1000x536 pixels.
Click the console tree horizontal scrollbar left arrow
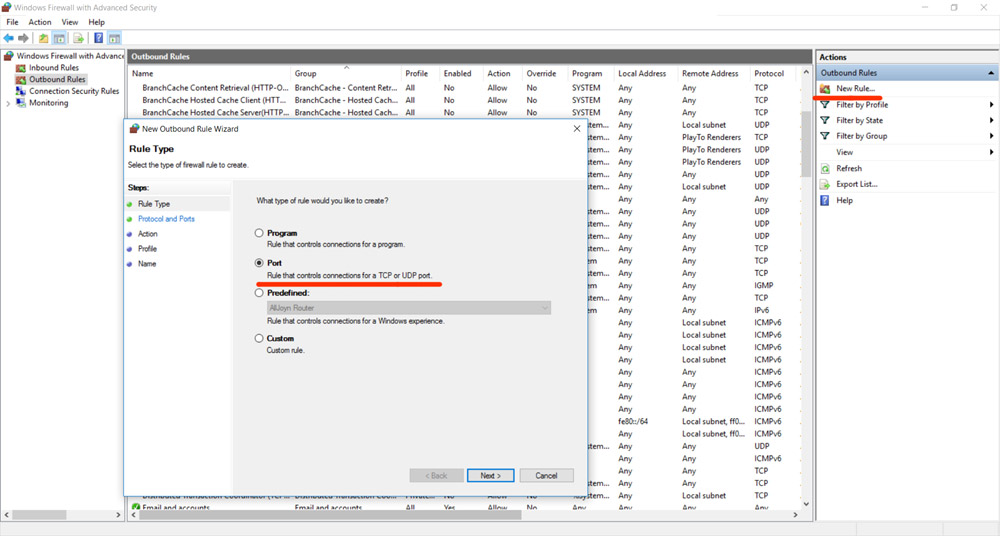click(6, 514)
